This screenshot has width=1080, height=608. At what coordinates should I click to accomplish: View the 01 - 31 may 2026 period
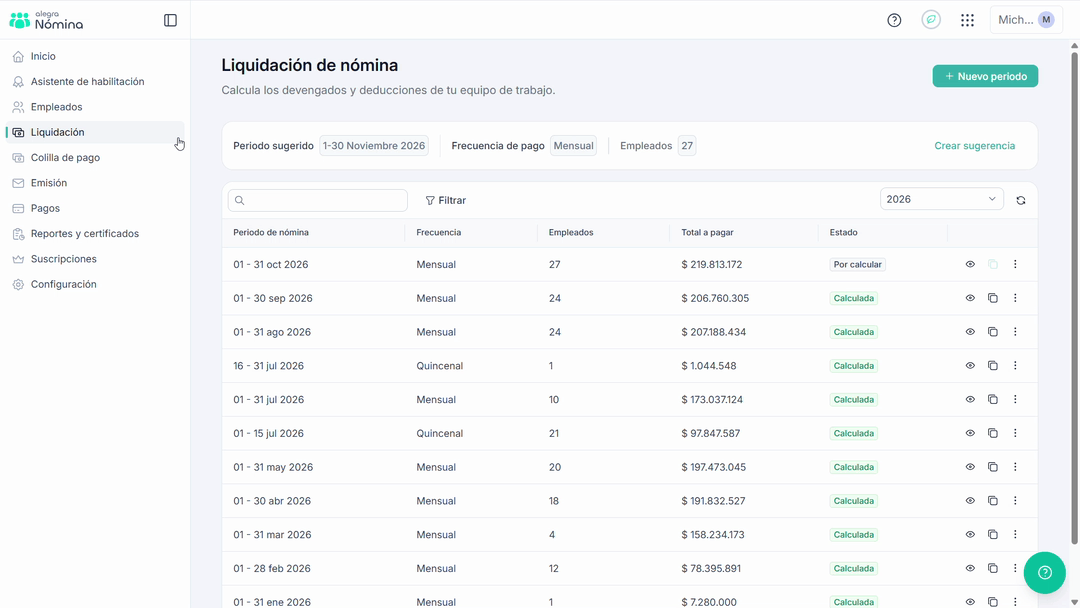pos(970,467)
